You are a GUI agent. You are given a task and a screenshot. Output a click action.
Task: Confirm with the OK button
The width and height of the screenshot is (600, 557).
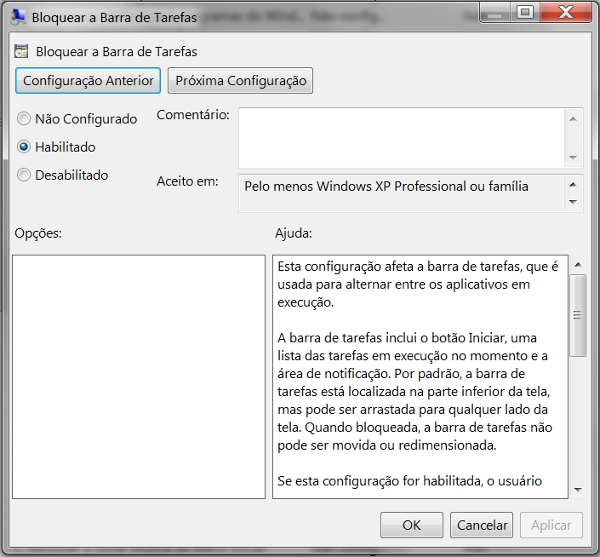pyautogui.click(x=412, y=525)
